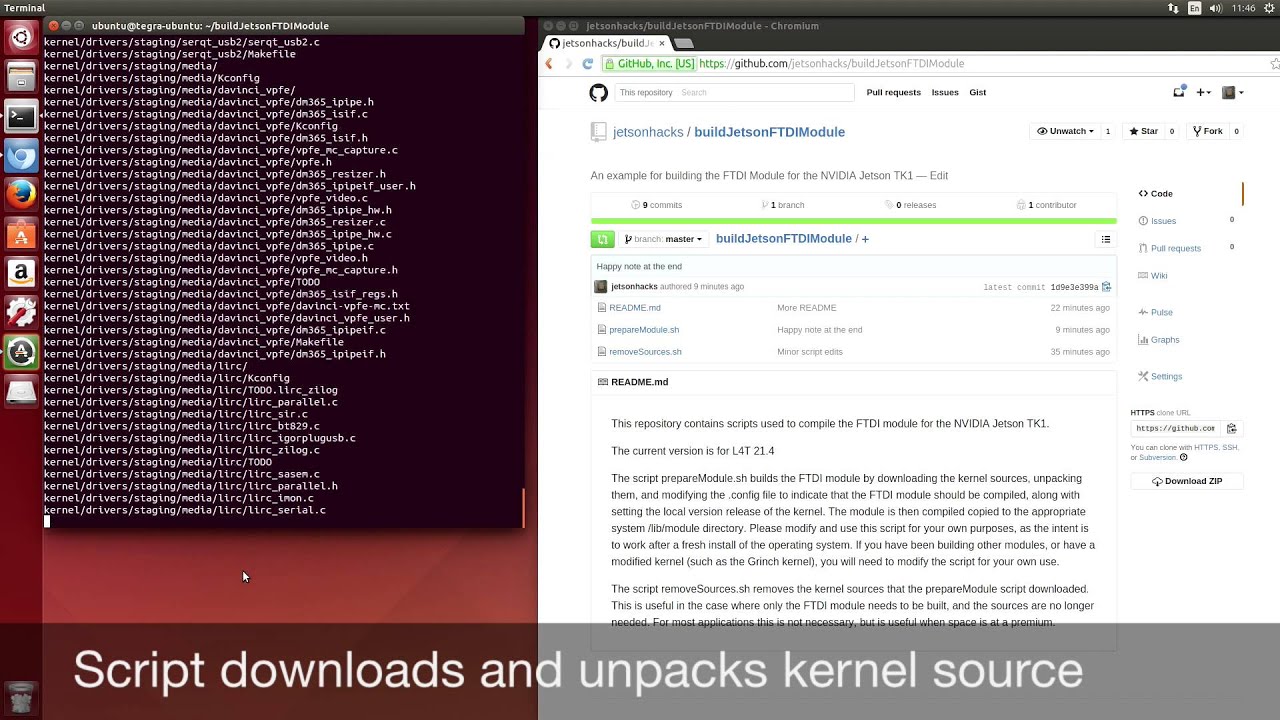The image size is (1280, 720).
Task: Open Ubuntu Dash search from launcher
Action: [21, 39]
